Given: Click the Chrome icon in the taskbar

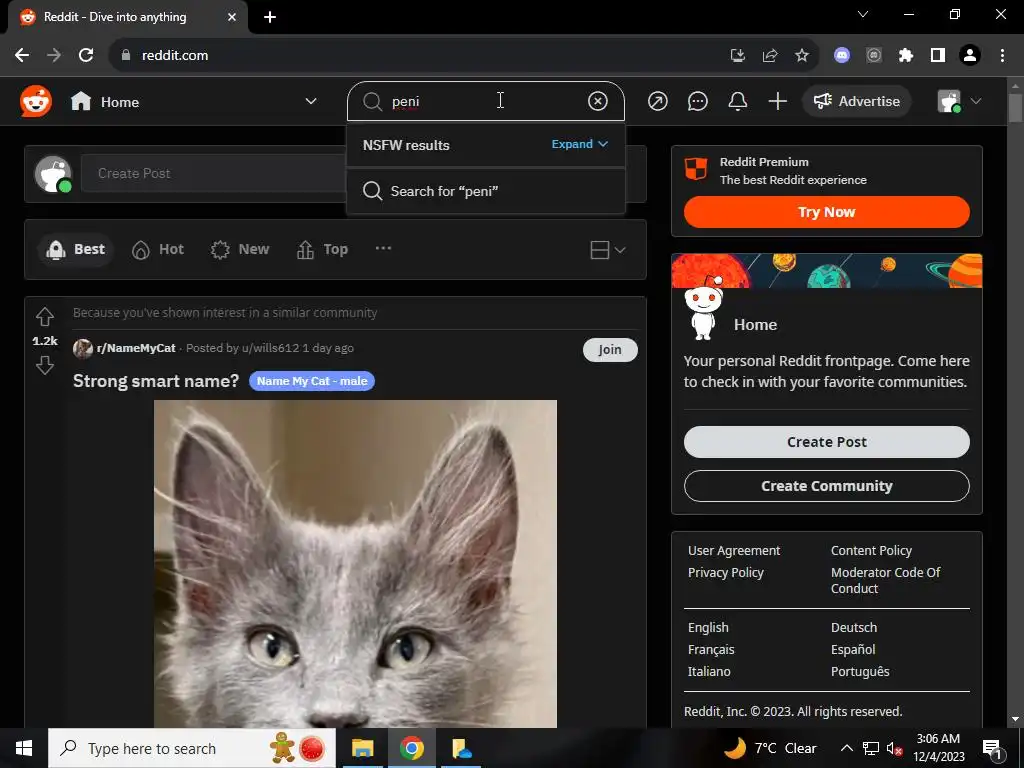Looking at the screenshot, I should tap(411, 748).
